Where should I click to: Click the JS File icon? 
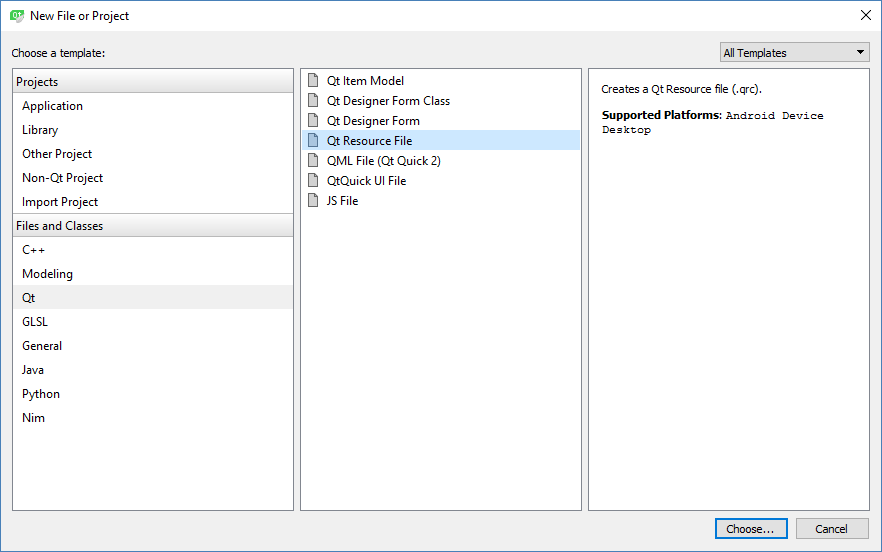tap(314, 201)
